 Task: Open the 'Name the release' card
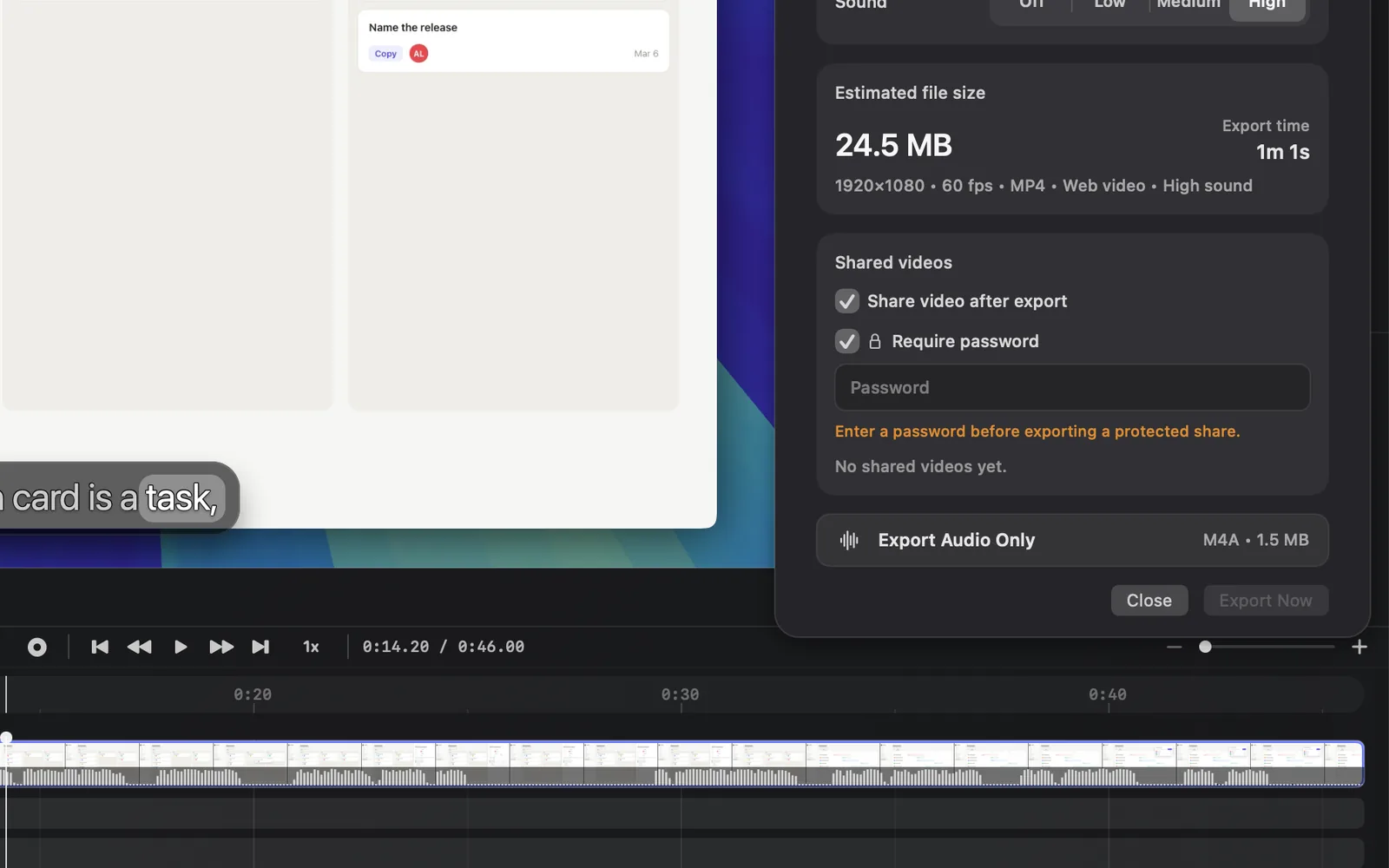pos(513,41)
